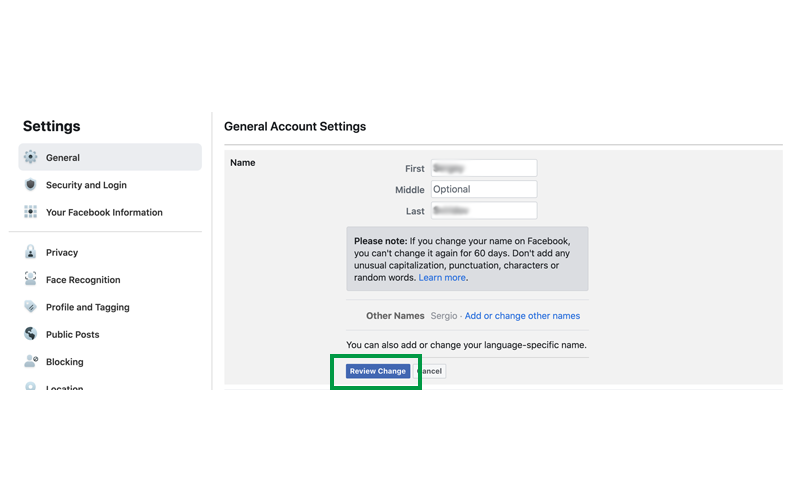Click the General Account Settings heading
The image size is (800, 480).
(x=295, y=127)
